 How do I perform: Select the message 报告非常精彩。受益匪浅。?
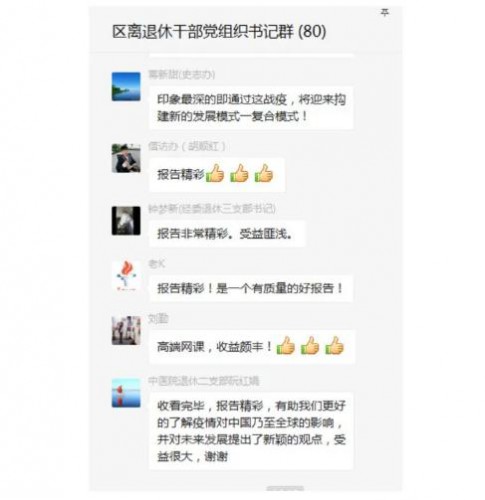pyautogui.click(x=227, y=234)
